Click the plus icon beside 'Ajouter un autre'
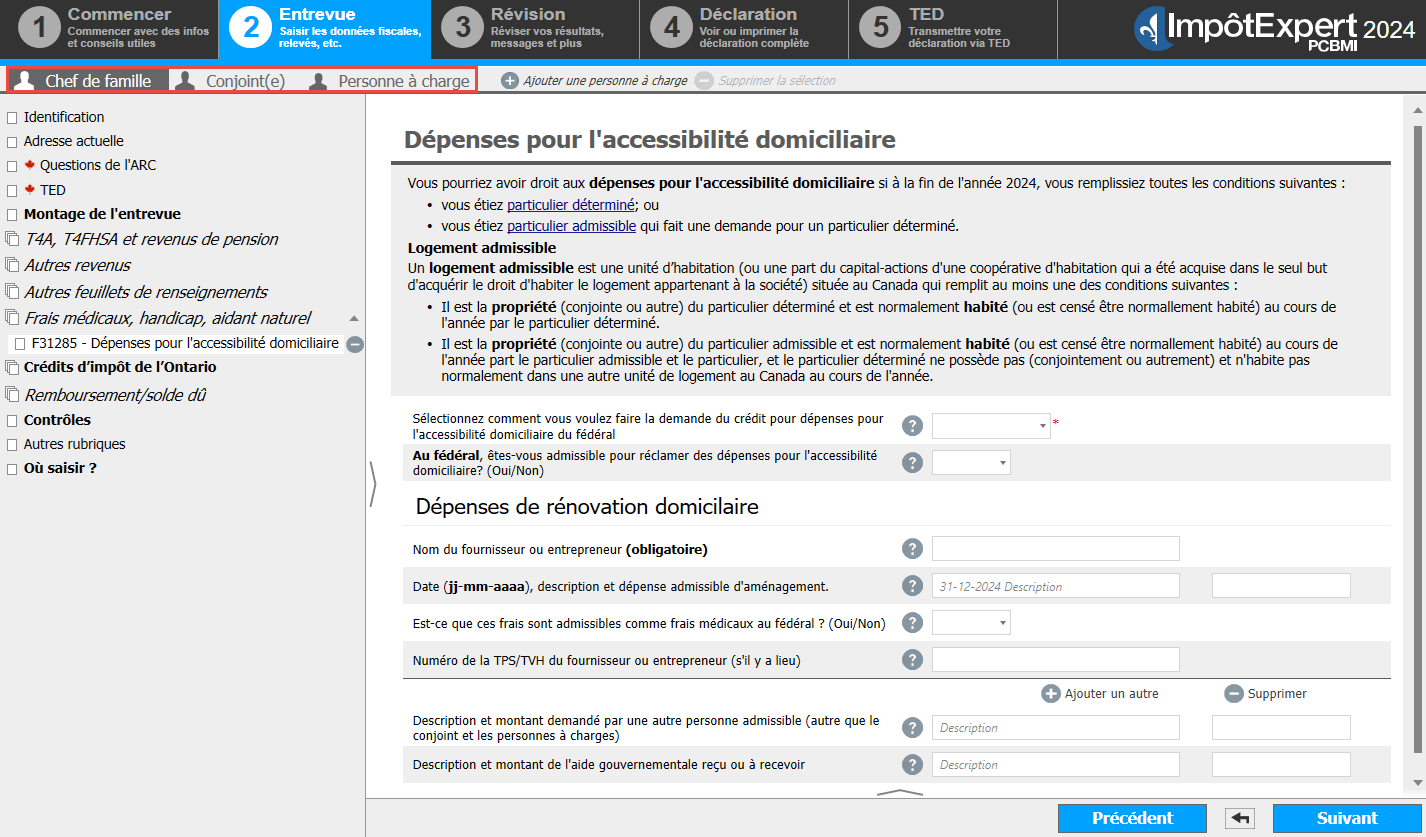1426x837 pixels. pyautogui.click(x=1050, y=694)
